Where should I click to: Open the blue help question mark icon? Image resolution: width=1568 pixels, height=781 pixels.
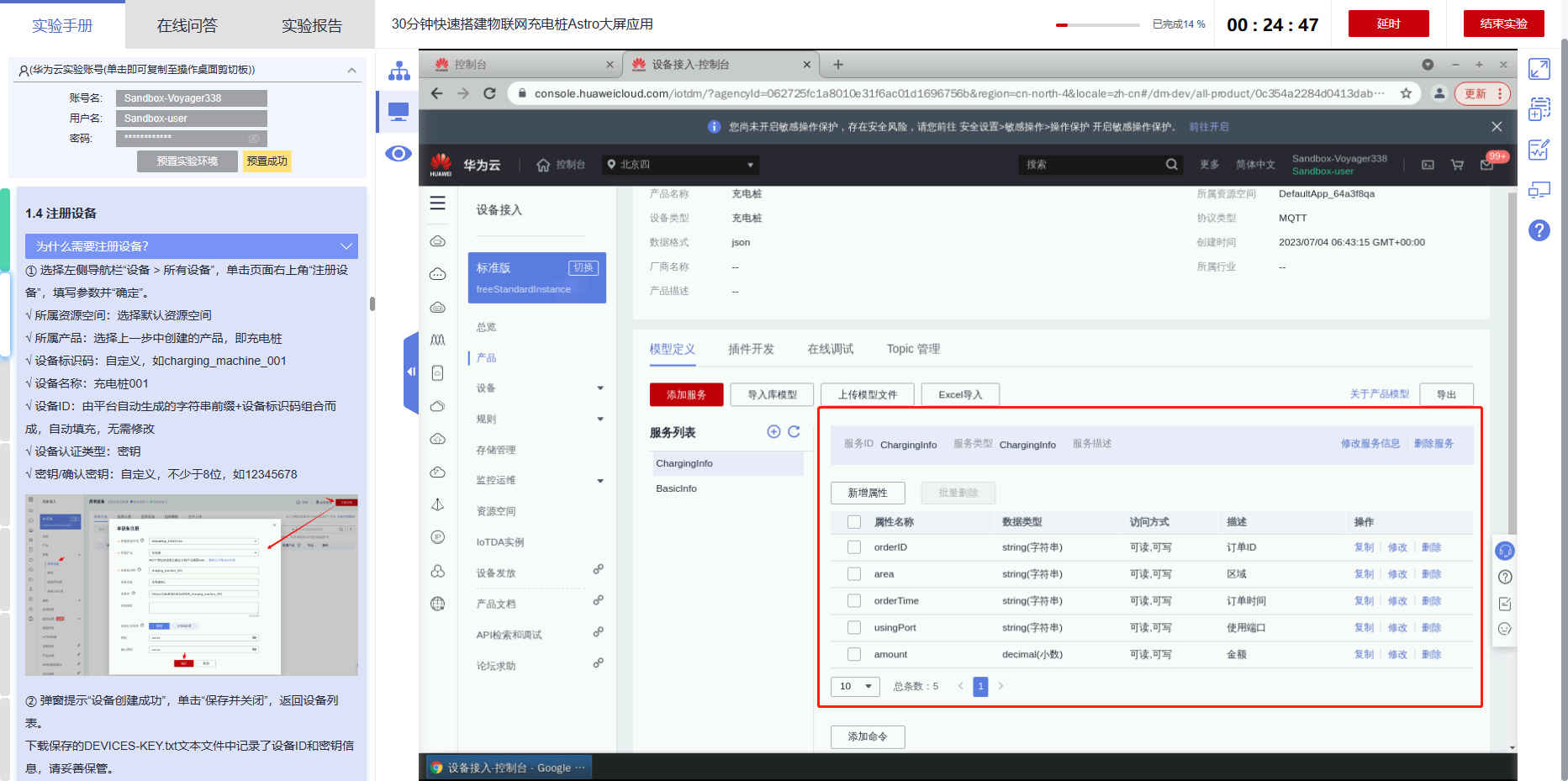point(1539,230)
